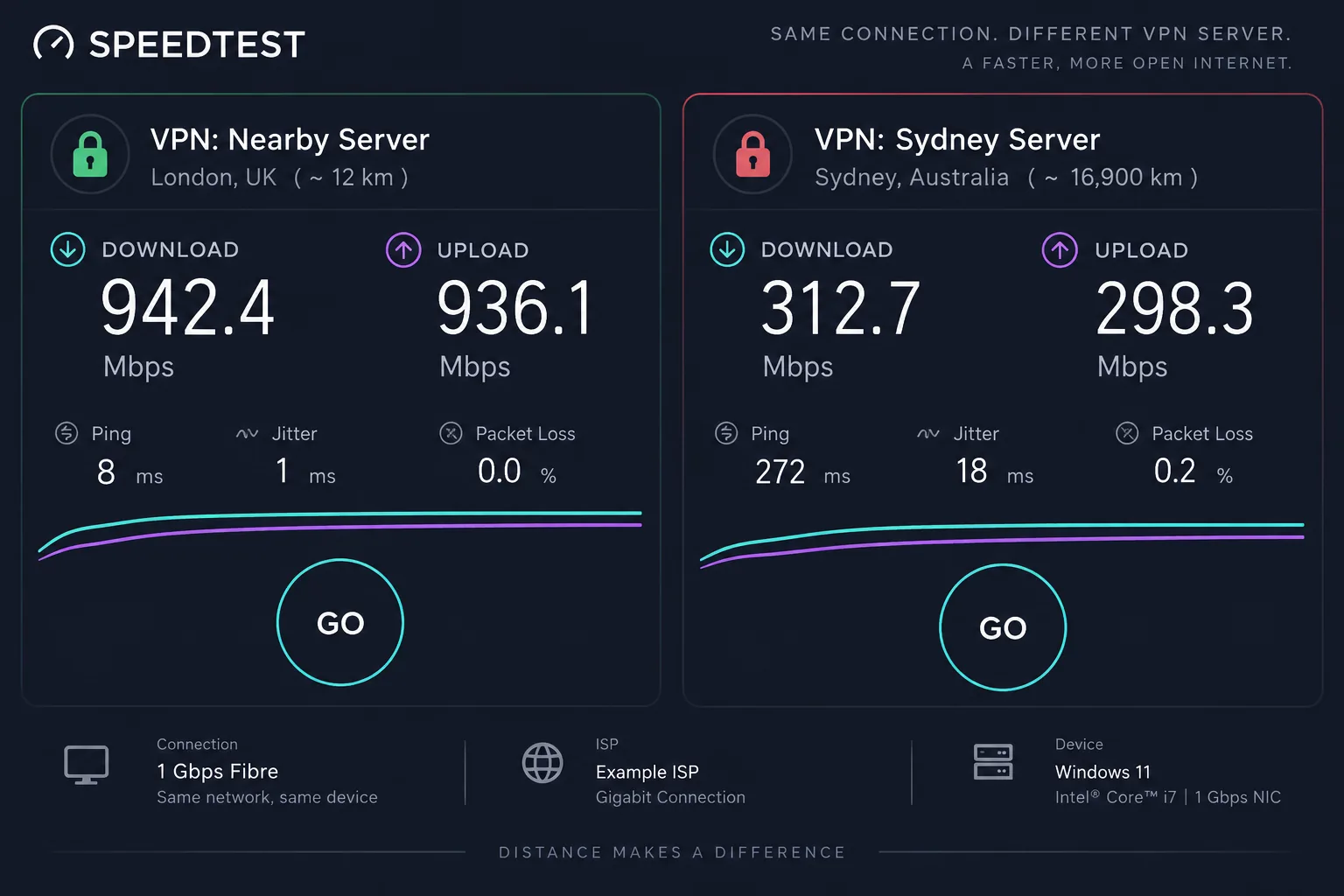Click the 272 ms ping value

click(x=802, y=472)
